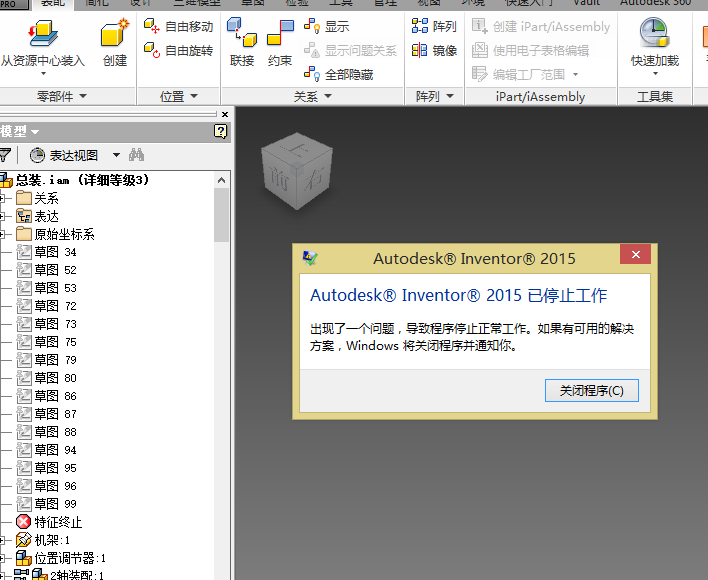Click the ViewCube 前 face
Image resolution: width=708 pixels, height=580 pixels.
279,177
